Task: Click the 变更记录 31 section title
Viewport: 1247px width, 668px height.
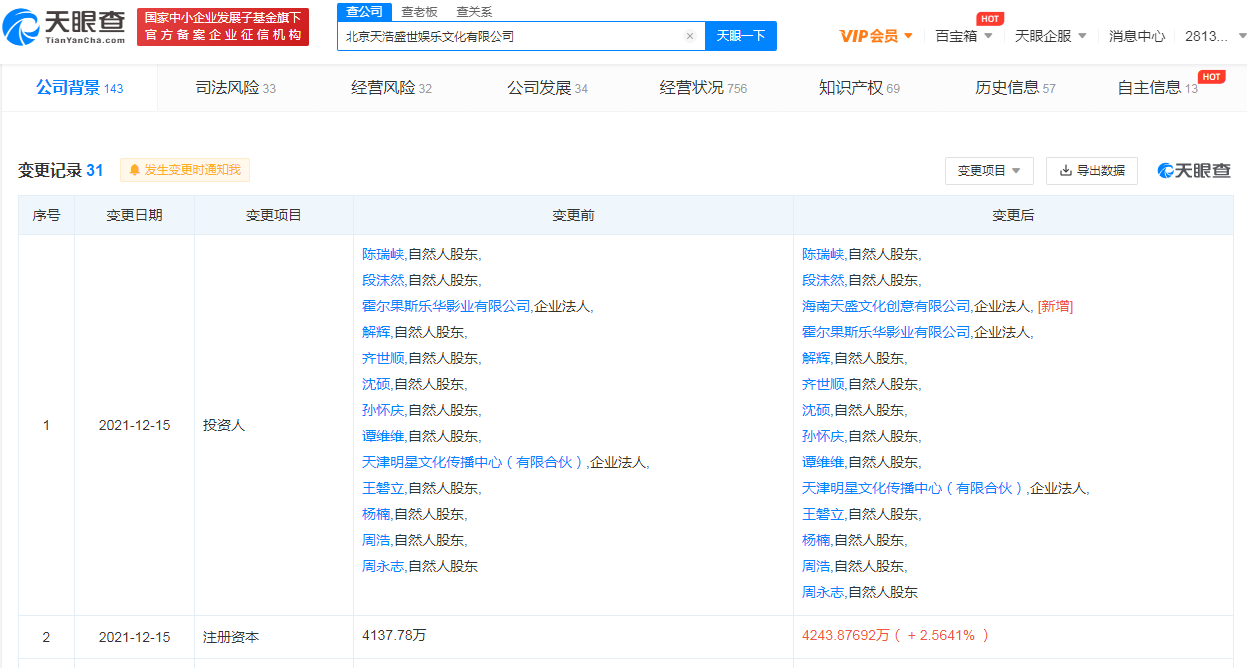Action: coord(60,170)
